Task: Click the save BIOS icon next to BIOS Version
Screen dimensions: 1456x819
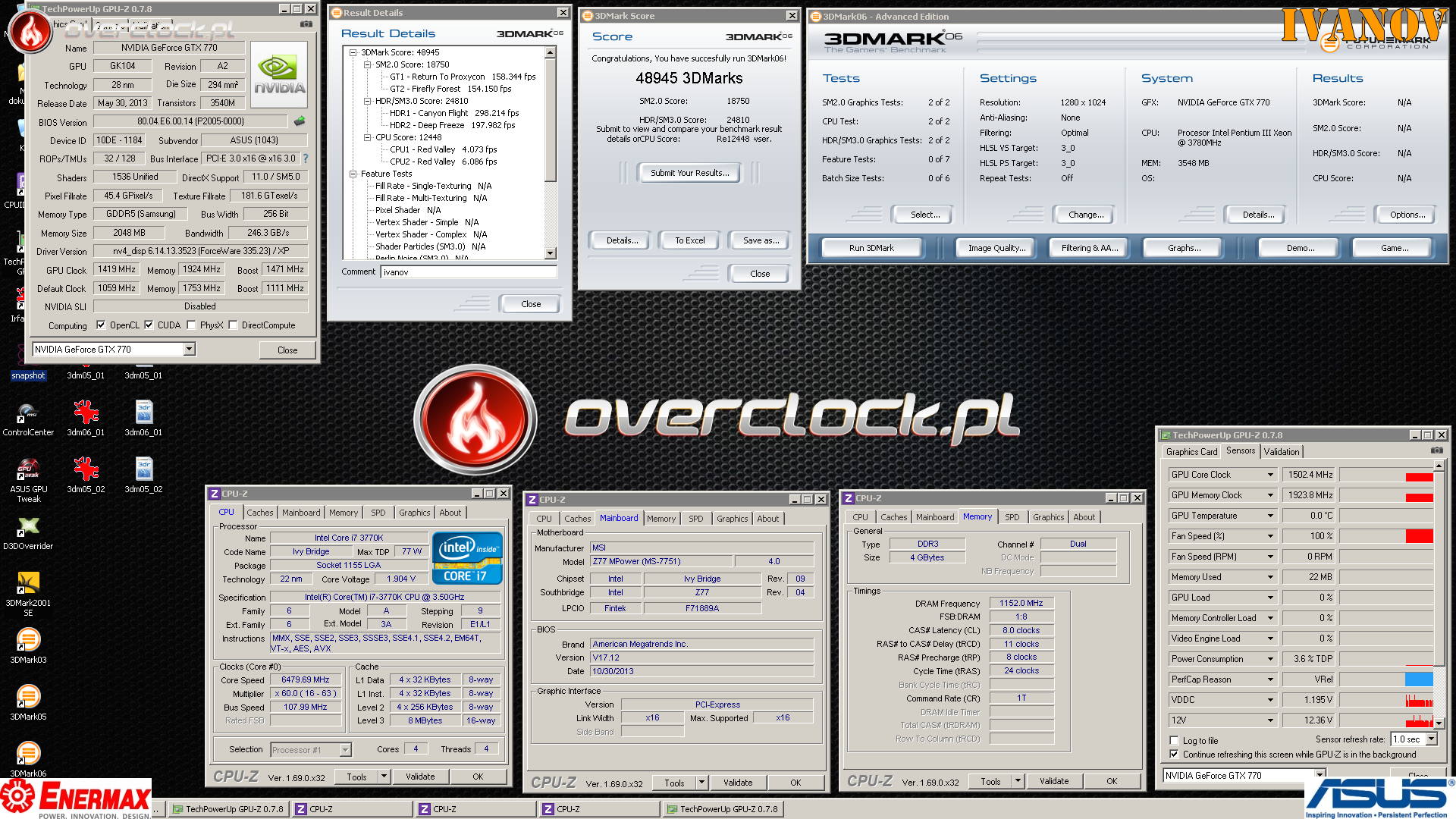Action: pyautogui.click(x=300, y=121)
